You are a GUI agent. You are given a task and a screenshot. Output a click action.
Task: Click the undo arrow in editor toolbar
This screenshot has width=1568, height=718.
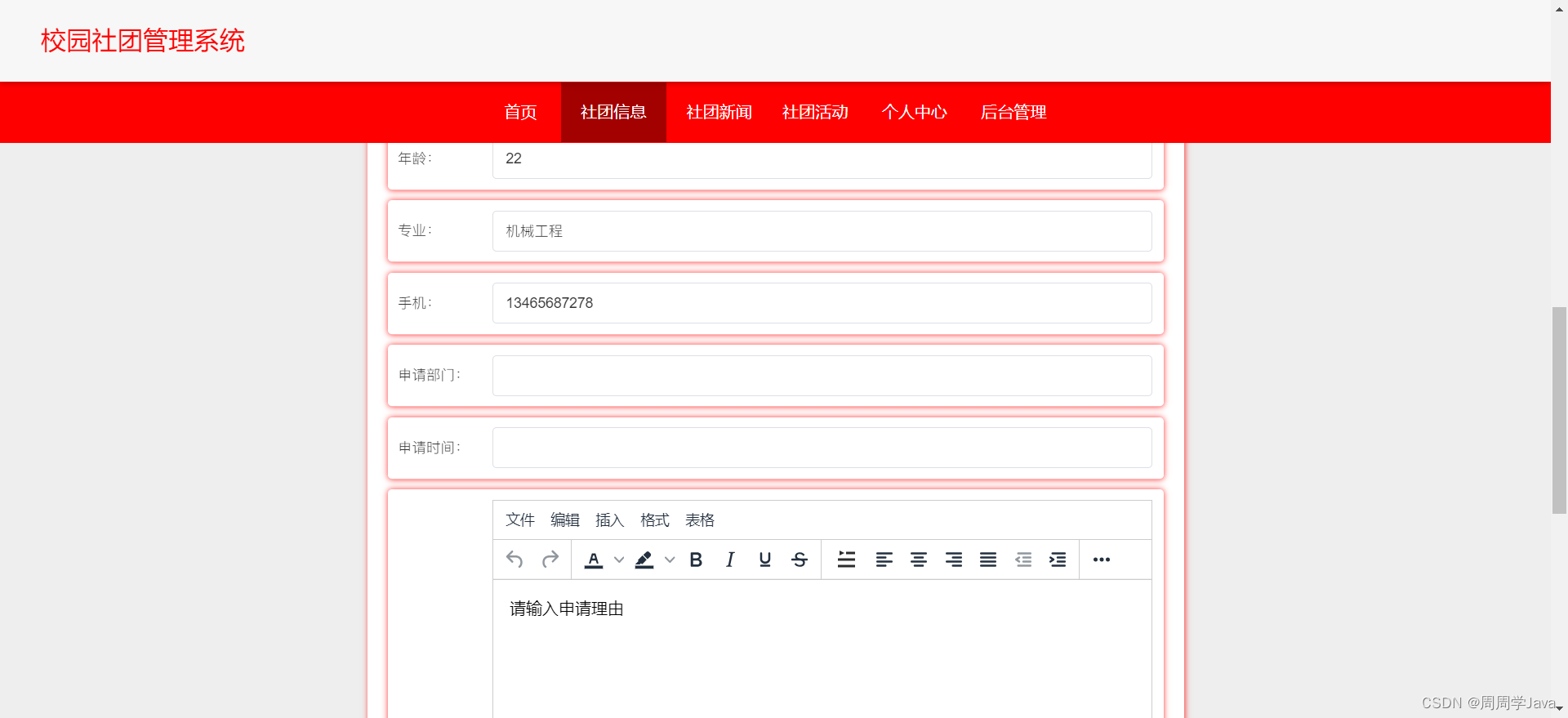tap(514, 560)
